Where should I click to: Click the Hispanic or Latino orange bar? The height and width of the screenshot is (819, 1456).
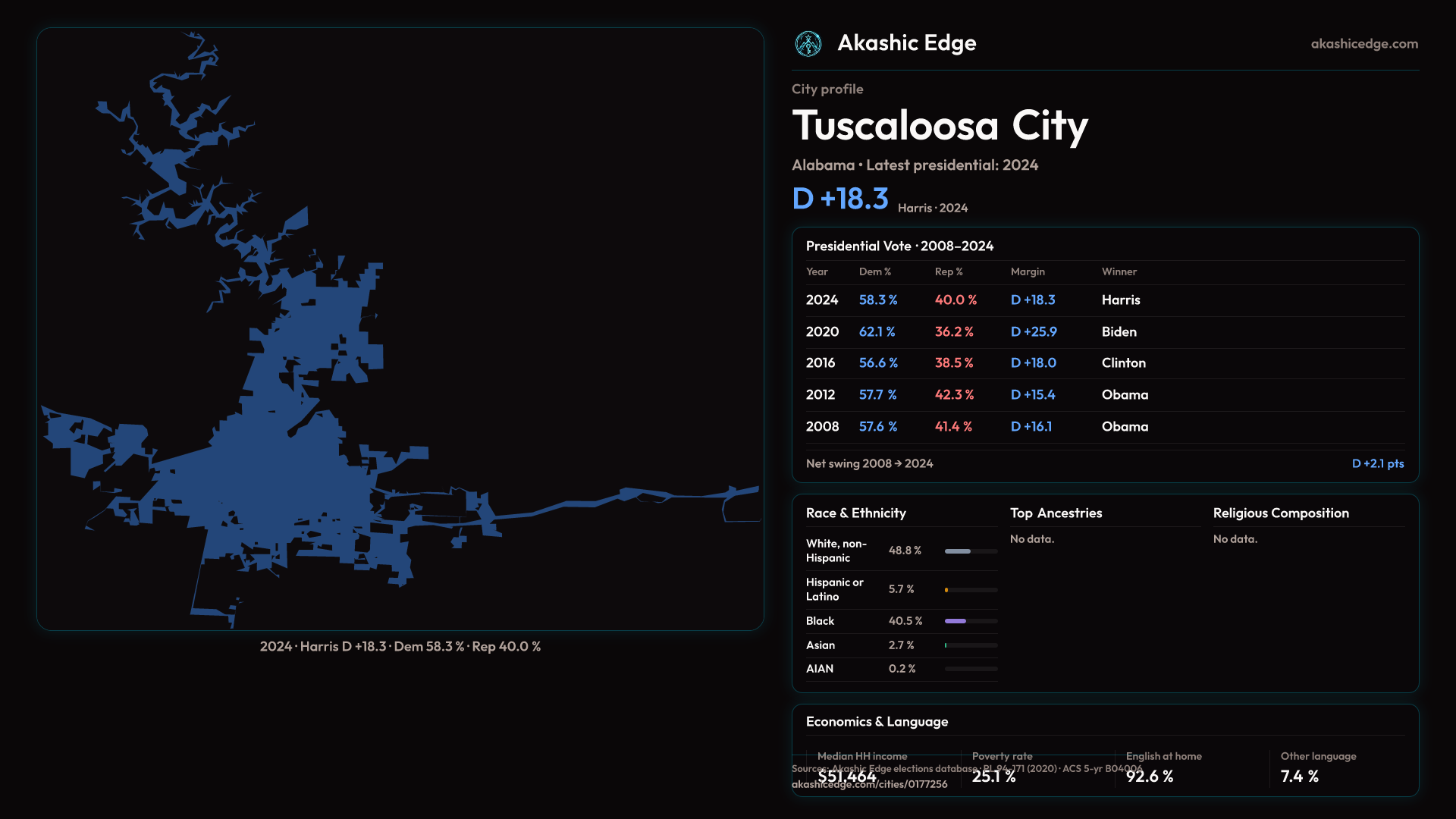(946, 590)
